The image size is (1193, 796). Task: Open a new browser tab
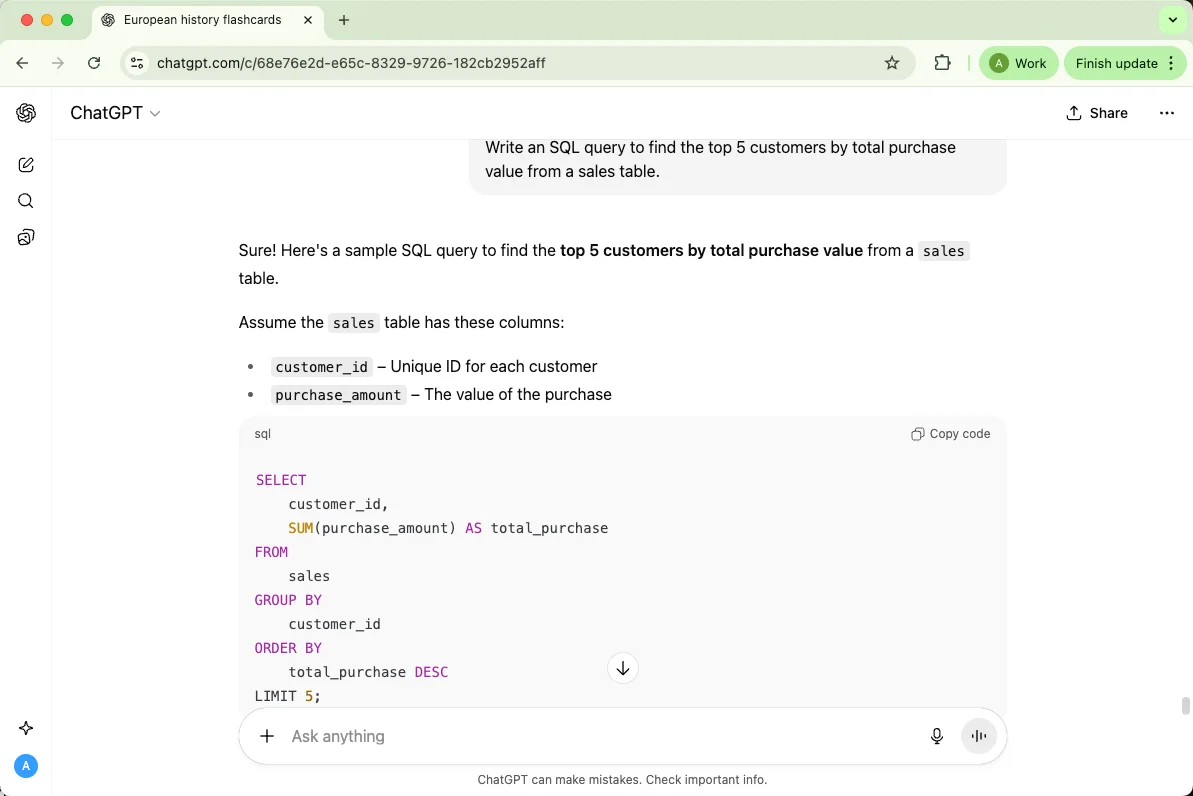pyautogui.click(x=344, y=20)
